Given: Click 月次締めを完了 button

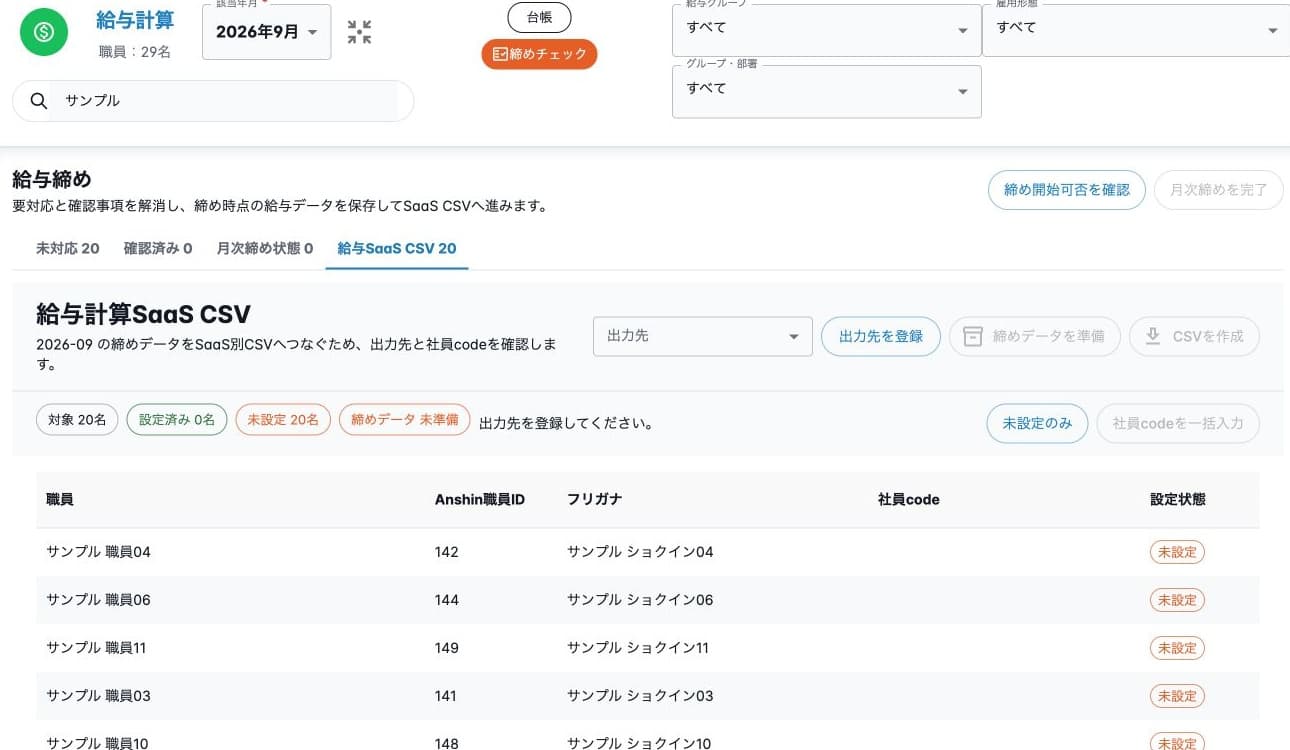Looking at the screenshot, I should (x=1219, y=189).
